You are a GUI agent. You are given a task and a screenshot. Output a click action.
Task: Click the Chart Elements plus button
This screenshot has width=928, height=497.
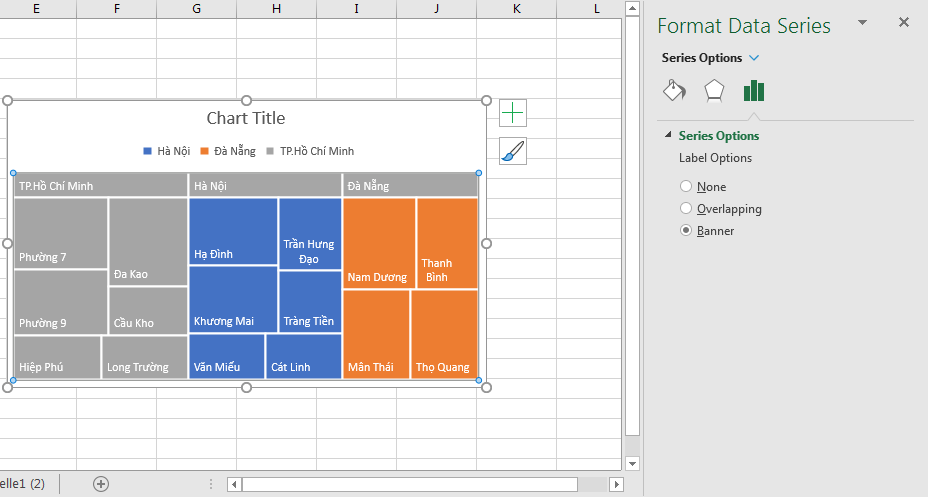(x=512, y=113)
